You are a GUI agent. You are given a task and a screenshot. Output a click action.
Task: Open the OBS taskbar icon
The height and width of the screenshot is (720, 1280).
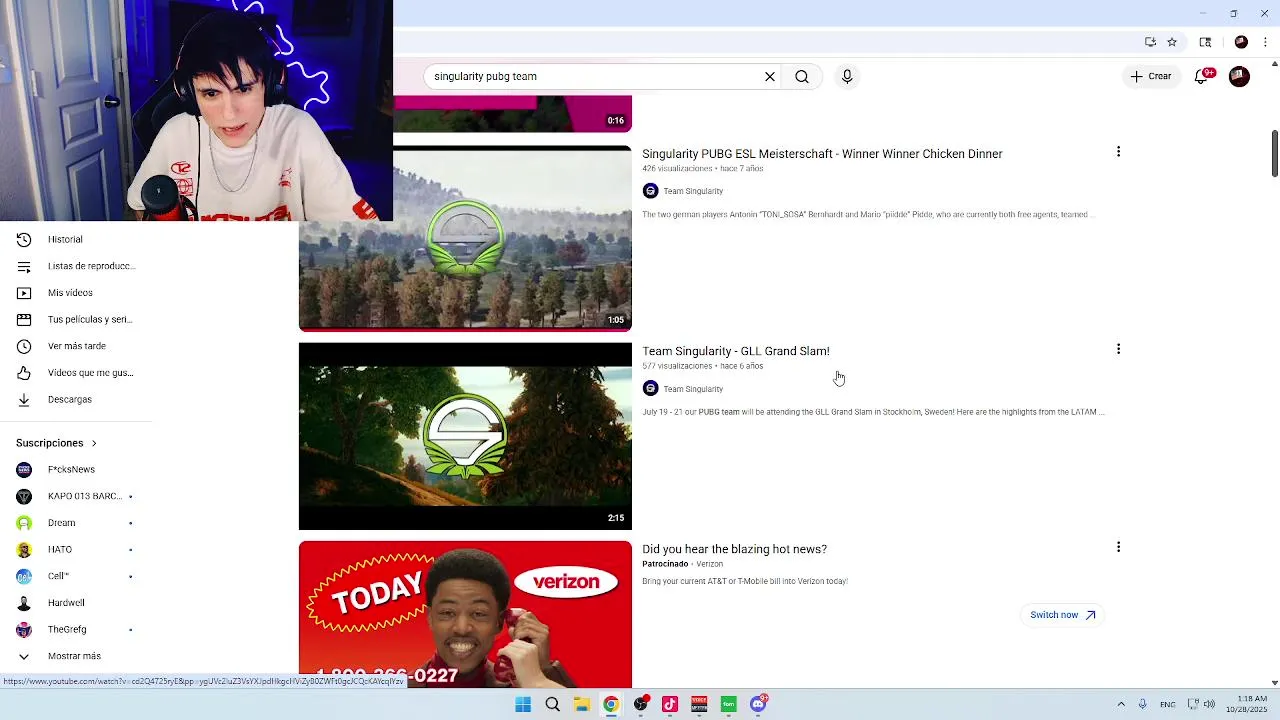[x=641, y=704]
